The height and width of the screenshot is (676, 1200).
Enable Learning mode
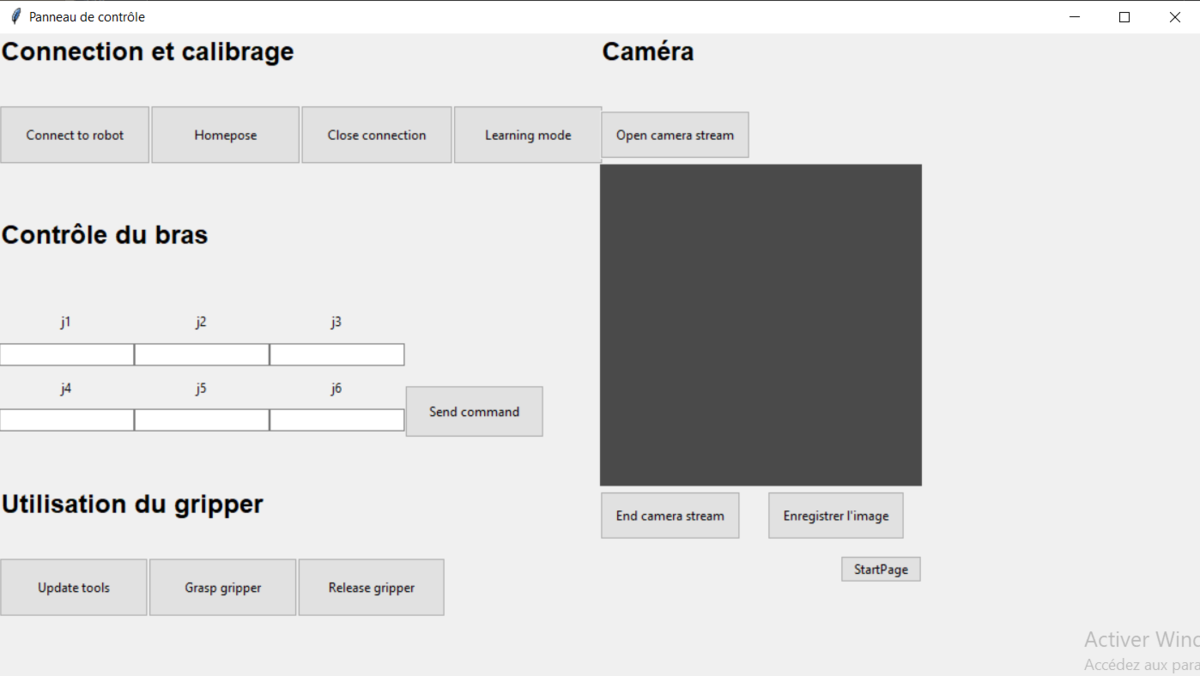coord(528,135)
